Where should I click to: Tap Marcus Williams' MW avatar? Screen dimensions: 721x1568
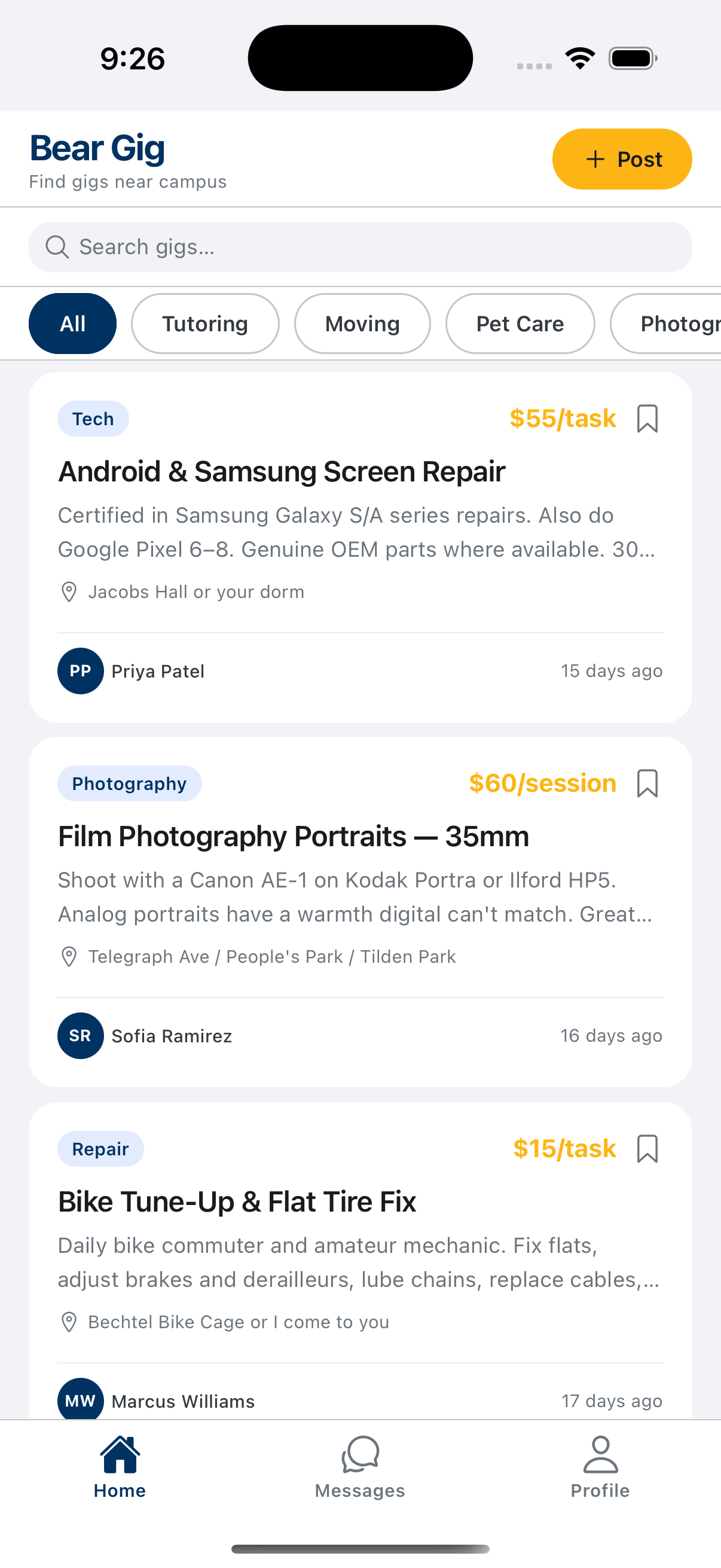80,1400
